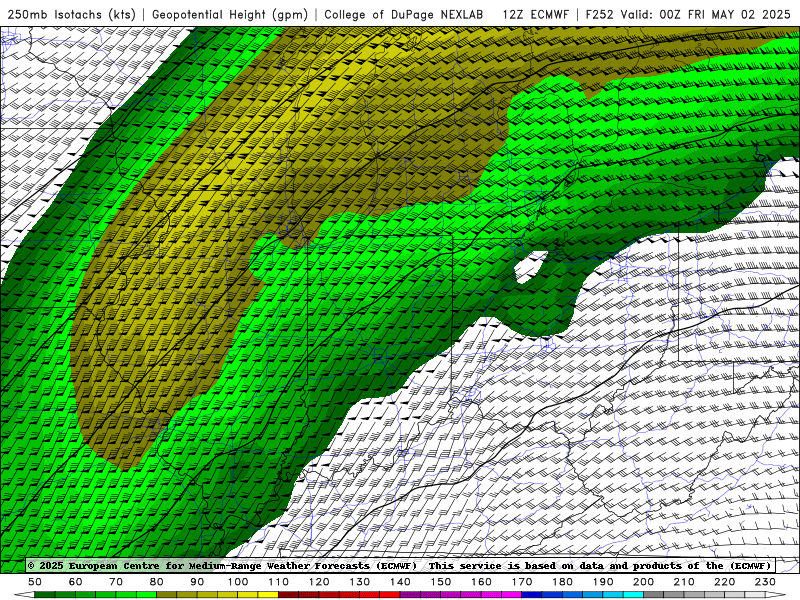
Task: Click the 'Geopotential Height (gpm)' header label
Action: [230, 14]
